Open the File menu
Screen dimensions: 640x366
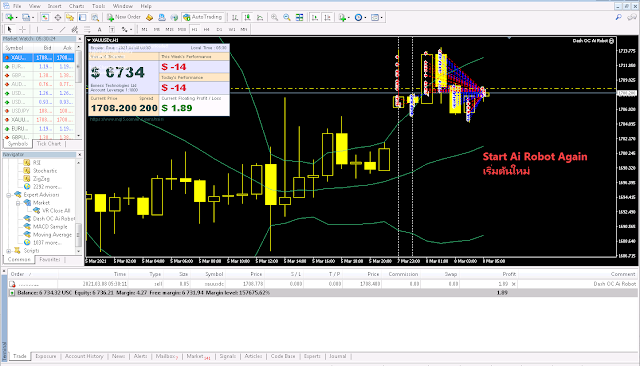pyautogui.click(x=17, y=6)
